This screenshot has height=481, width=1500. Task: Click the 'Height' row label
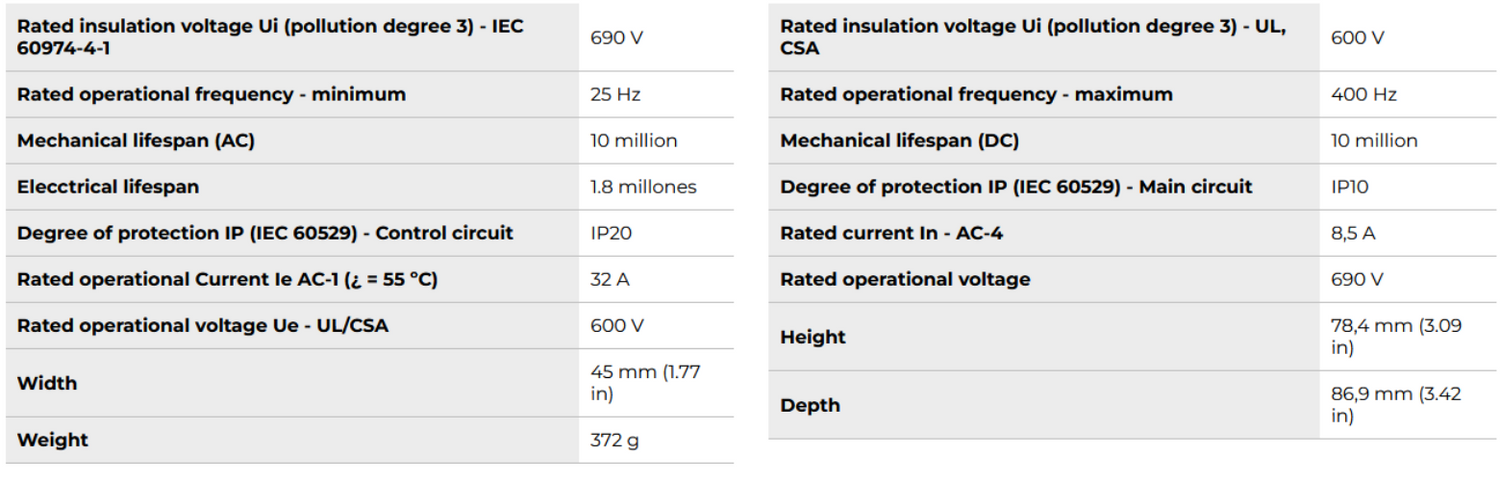point(812,337)
